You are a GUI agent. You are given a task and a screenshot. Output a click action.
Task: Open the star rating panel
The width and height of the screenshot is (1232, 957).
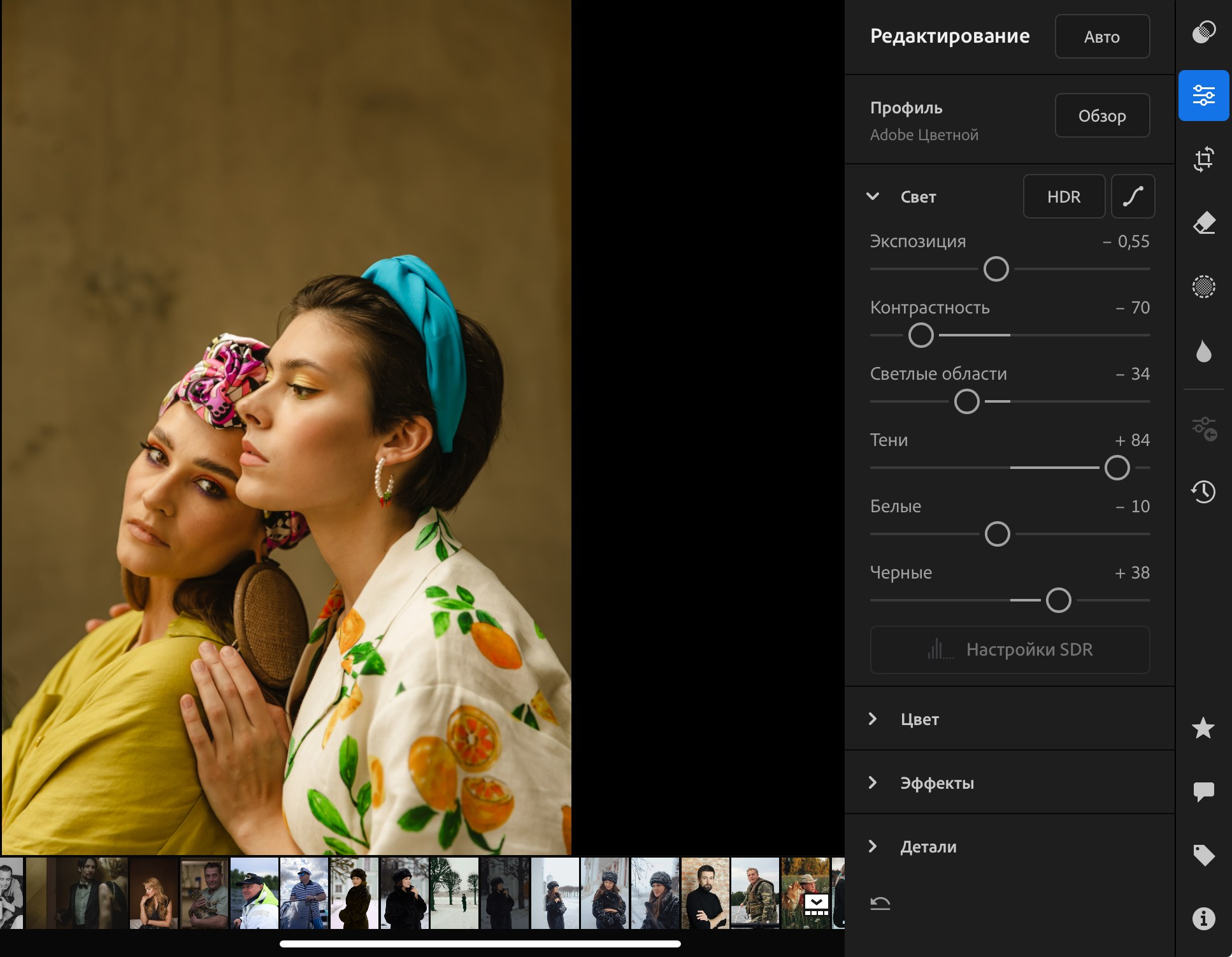pos(1203,728)
